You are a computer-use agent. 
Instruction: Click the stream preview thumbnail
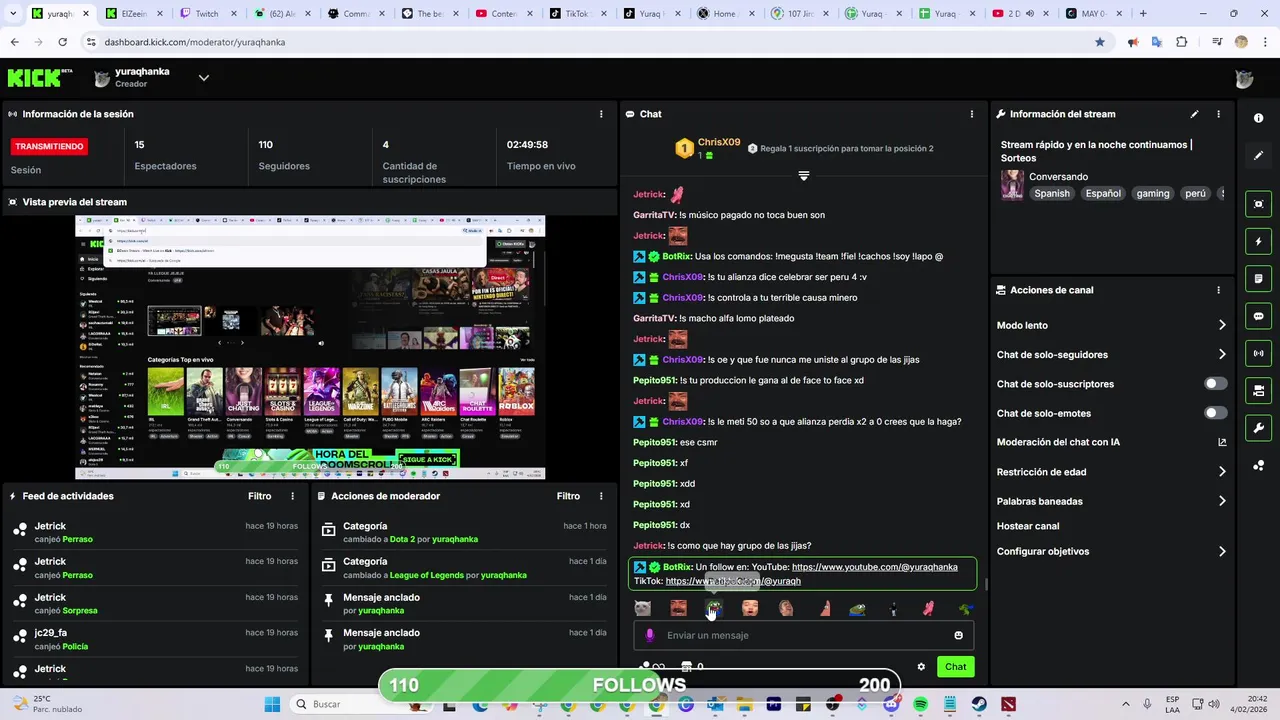pyautogui.click(x=310, y=348)
